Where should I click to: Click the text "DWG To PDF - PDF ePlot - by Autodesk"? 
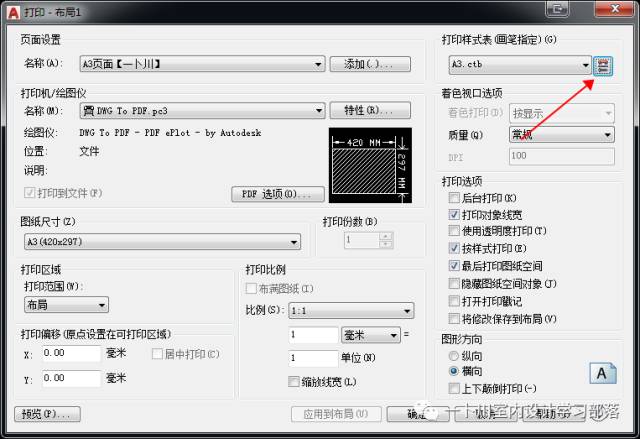(170, 133)
